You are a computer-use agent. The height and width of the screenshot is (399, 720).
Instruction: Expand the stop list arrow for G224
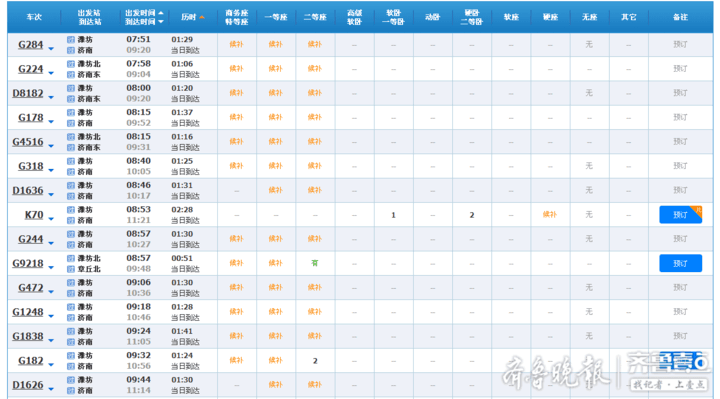pos(51,73)
